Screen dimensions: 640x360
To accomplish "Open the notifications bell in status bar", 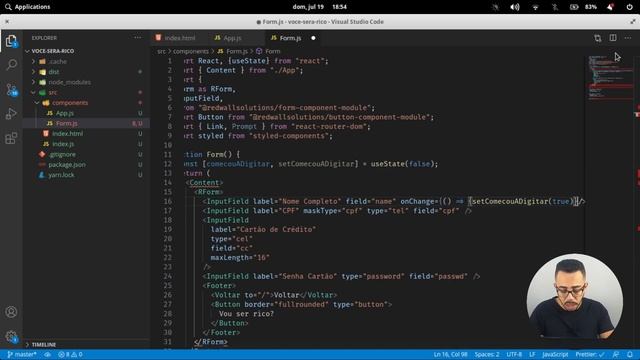I will [630, 354].
